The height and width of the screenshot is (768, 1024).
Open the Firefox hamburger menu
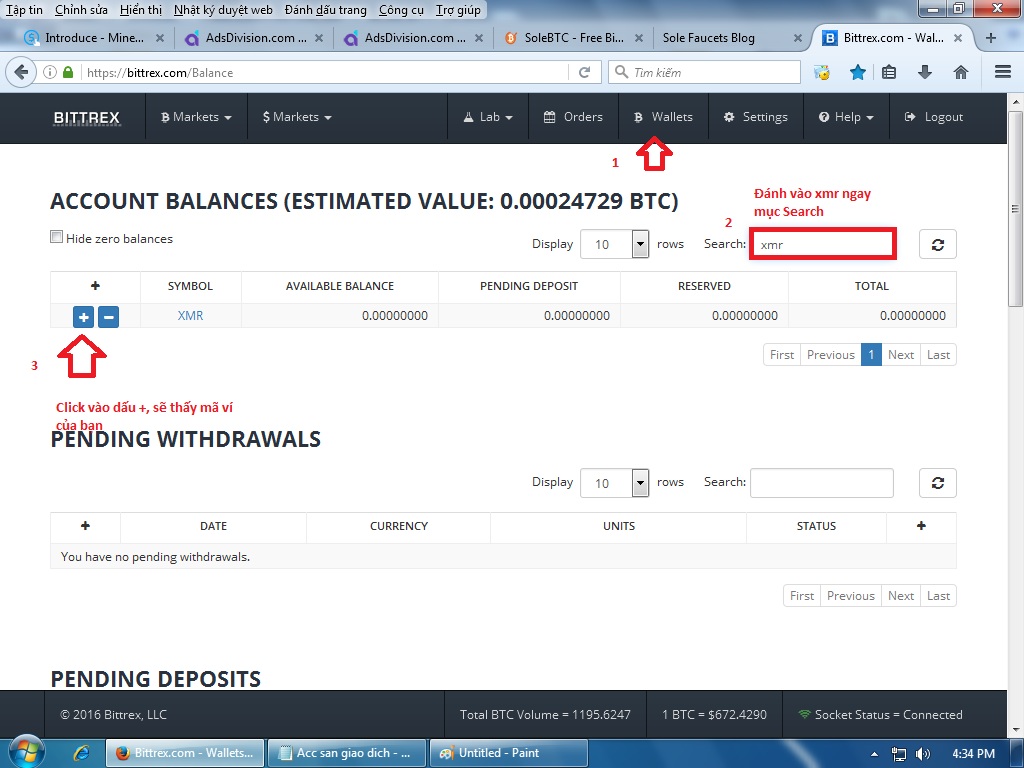coord(1002,72)
